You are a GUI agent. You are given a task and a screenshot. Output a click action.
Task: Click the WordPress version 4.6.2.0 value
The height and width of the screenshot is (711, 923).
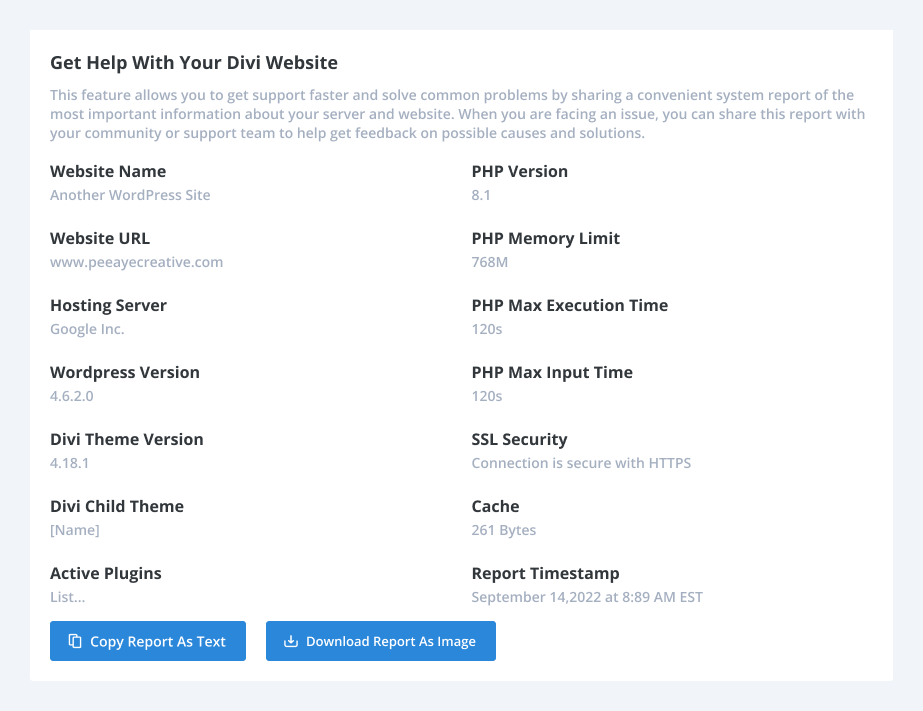[x=72, y=396]
